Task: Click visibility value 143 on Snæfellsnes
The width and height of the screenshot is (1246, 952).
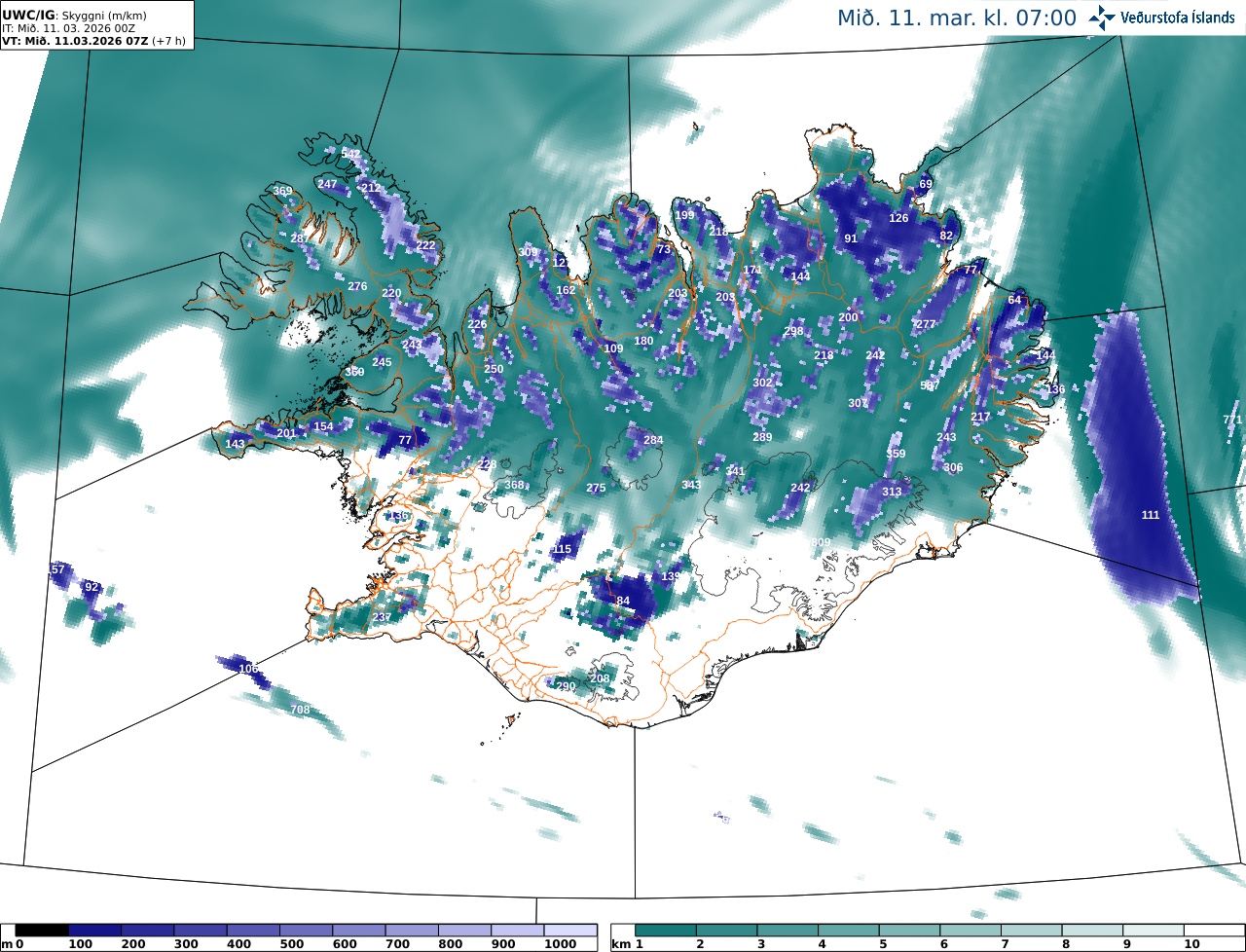Action: [235, 444]
